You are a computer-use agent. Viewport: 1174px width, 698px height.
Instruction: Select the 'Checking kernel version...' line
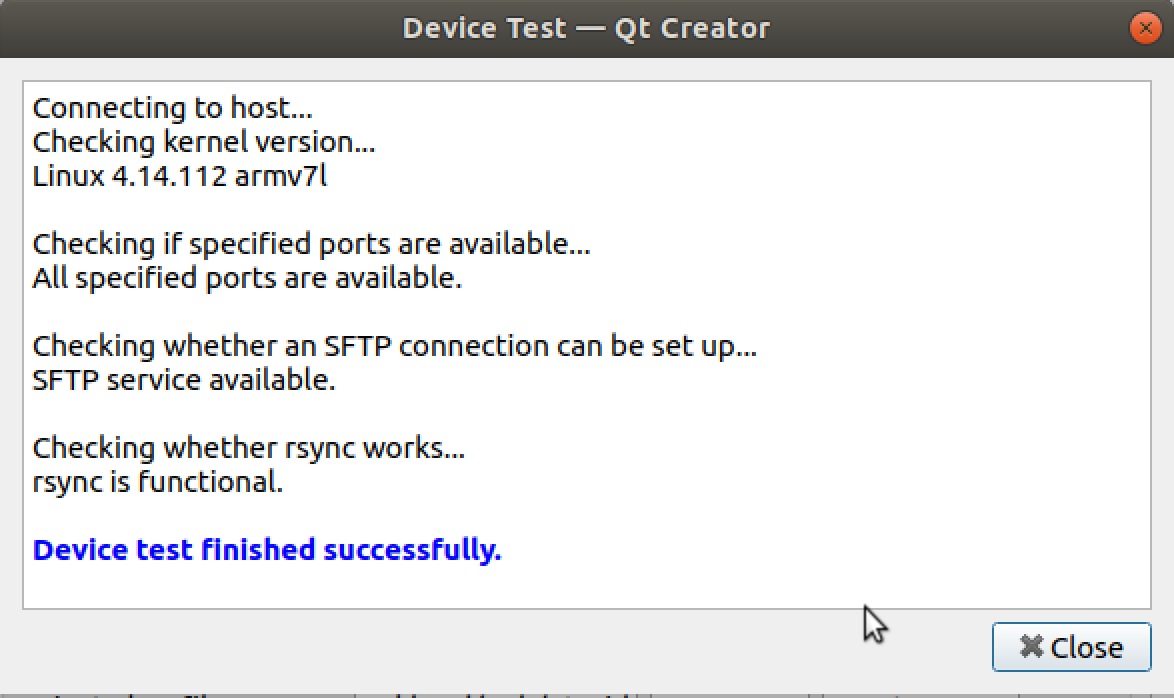[204, 142]
